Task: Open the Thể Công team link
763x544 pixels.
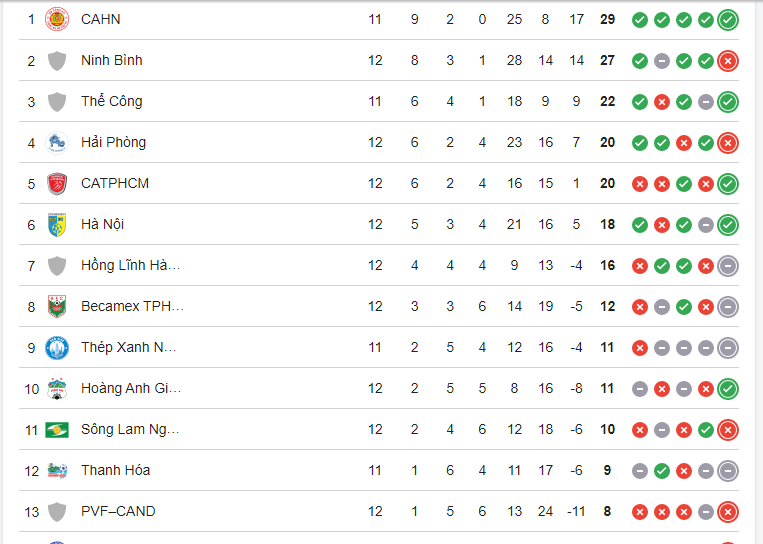Action: (111, 101)
